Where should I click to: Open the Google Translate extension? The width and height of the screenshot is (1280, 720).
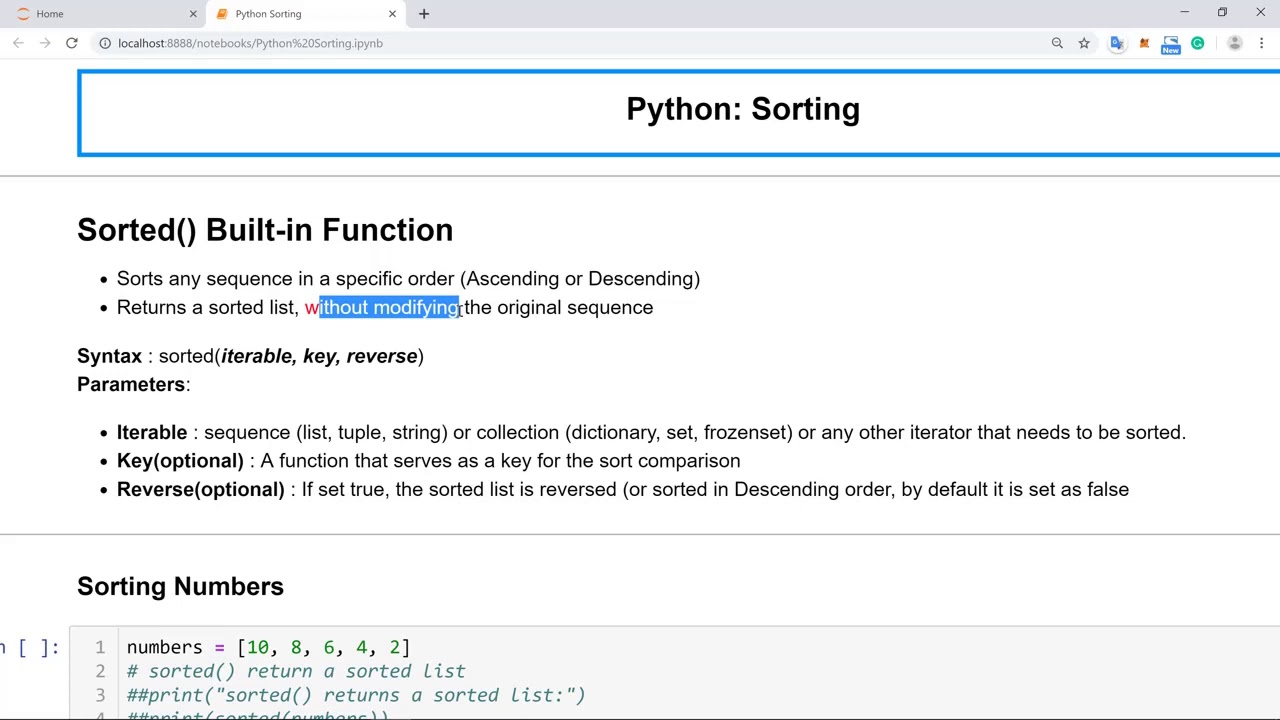click(1117, 43)
